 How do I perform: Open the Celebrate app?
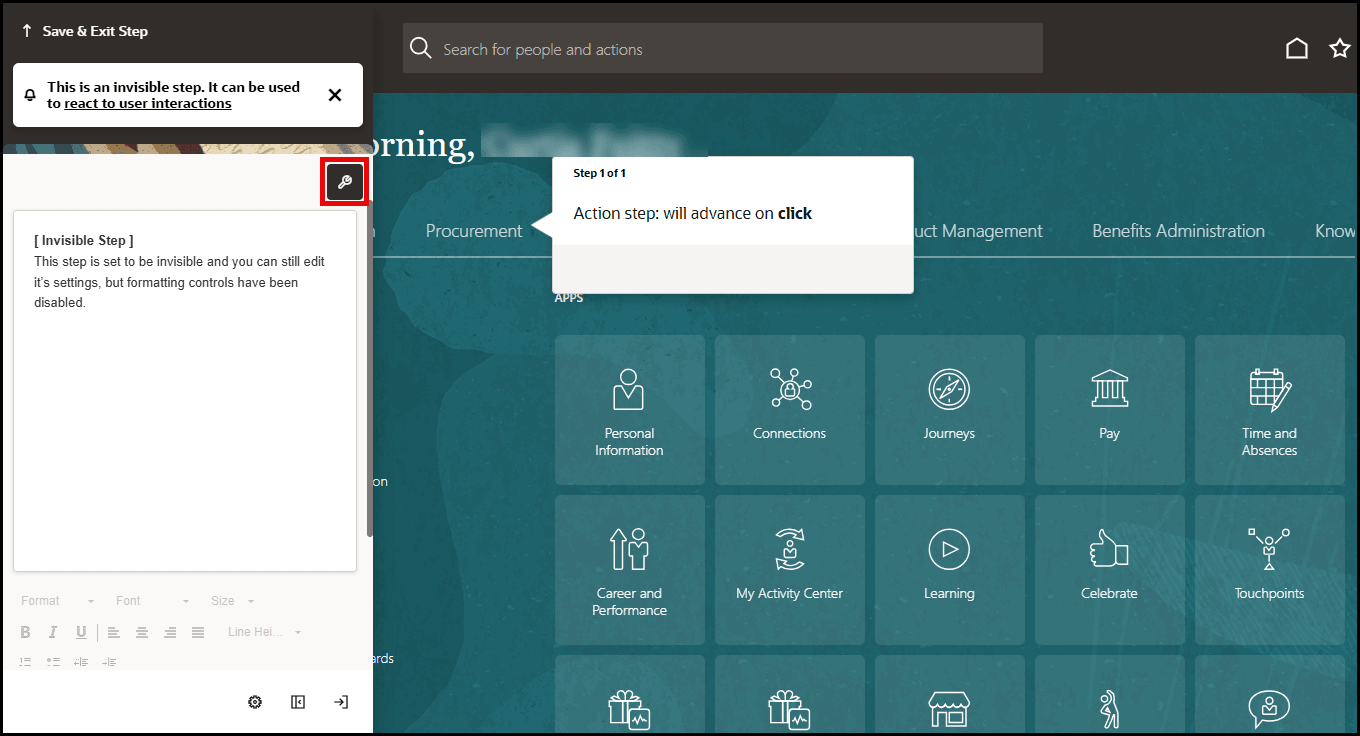pos(1109,570)
